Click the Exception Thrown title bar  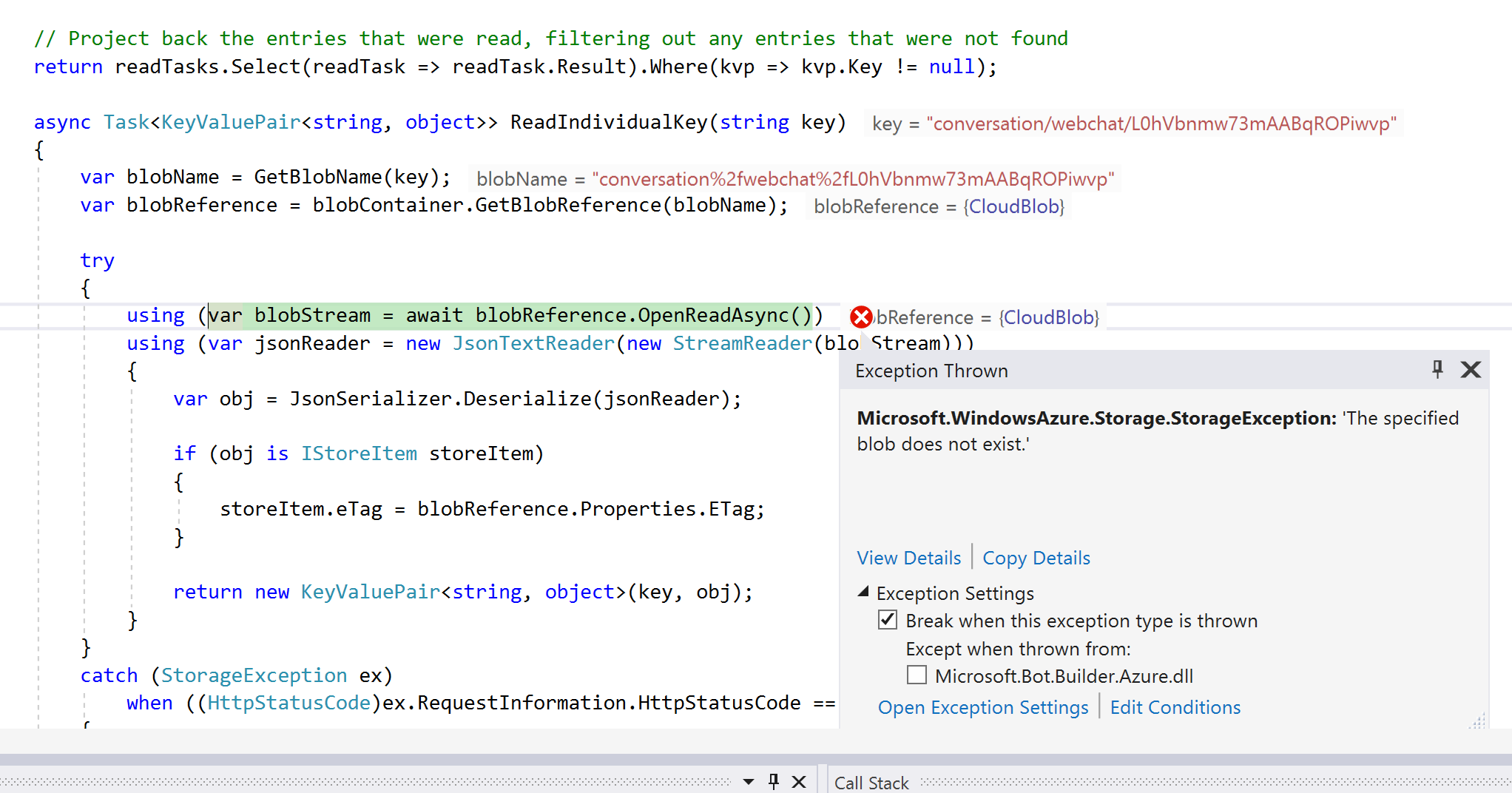1164,370
